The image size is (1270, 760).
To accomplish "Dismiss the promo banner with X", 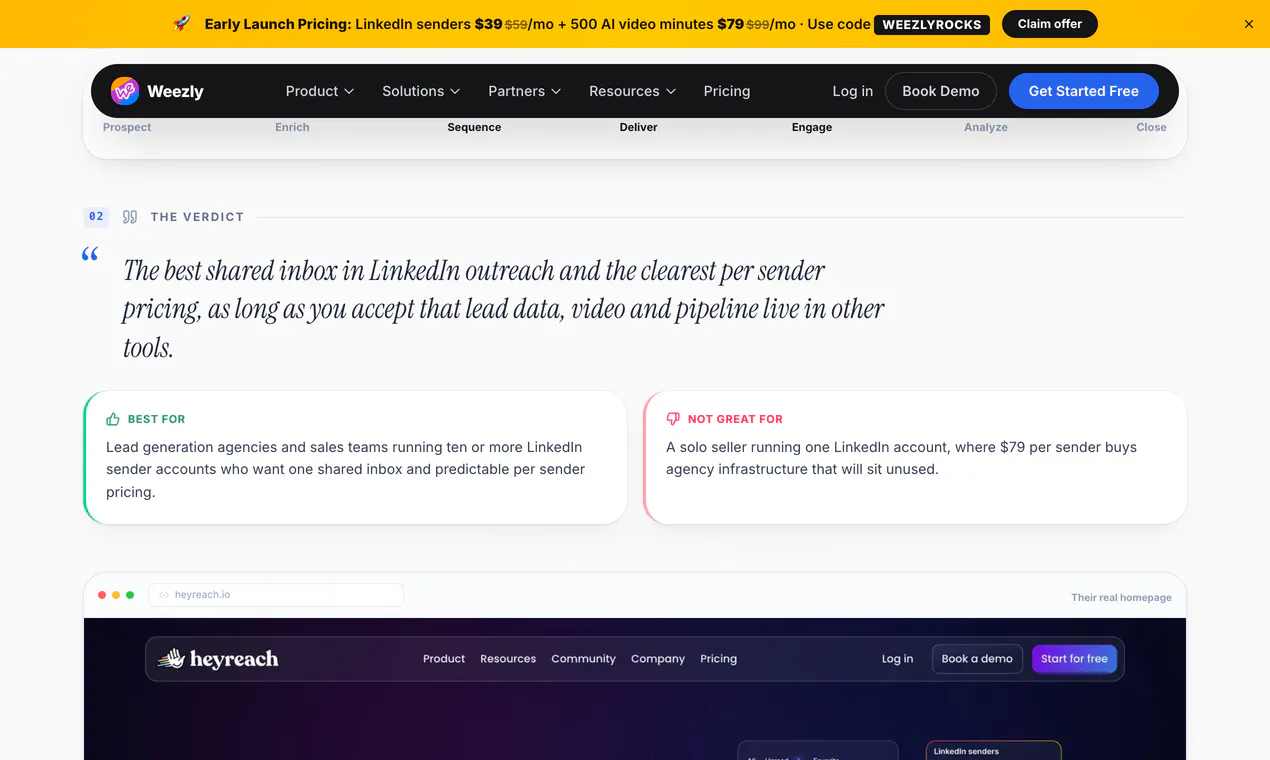I will 1249,24.
